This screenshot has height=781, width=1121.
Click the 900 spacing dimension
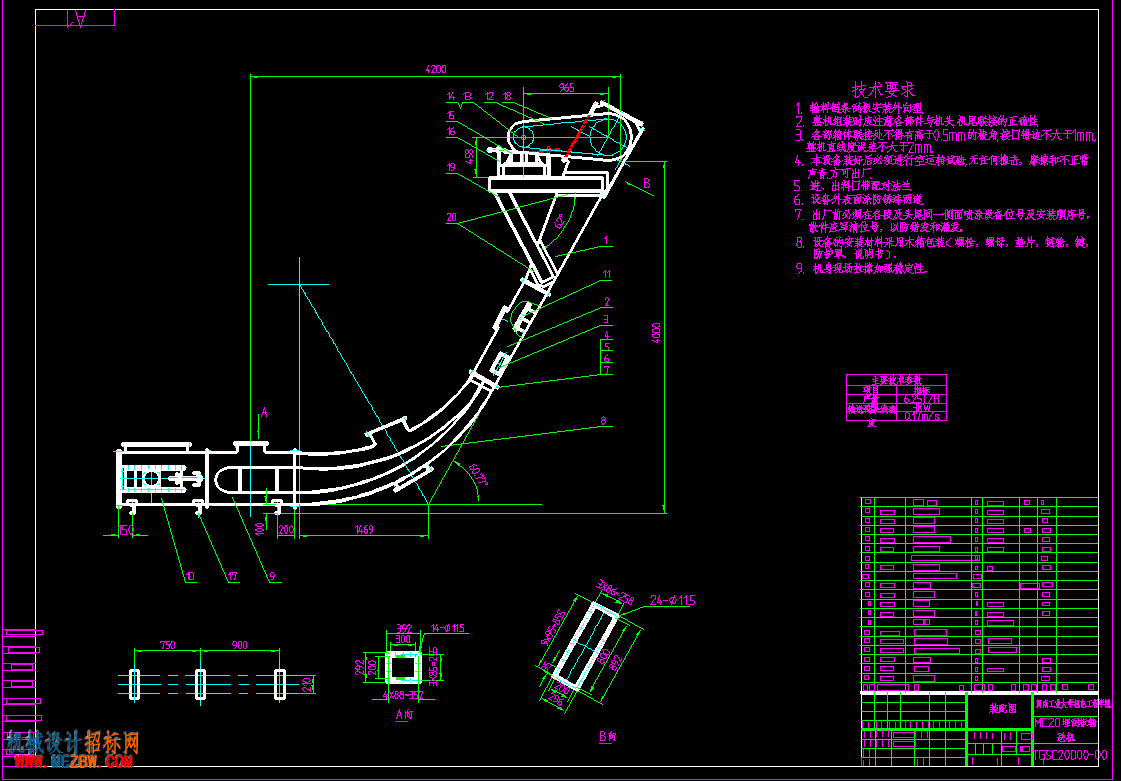point(239,645)
